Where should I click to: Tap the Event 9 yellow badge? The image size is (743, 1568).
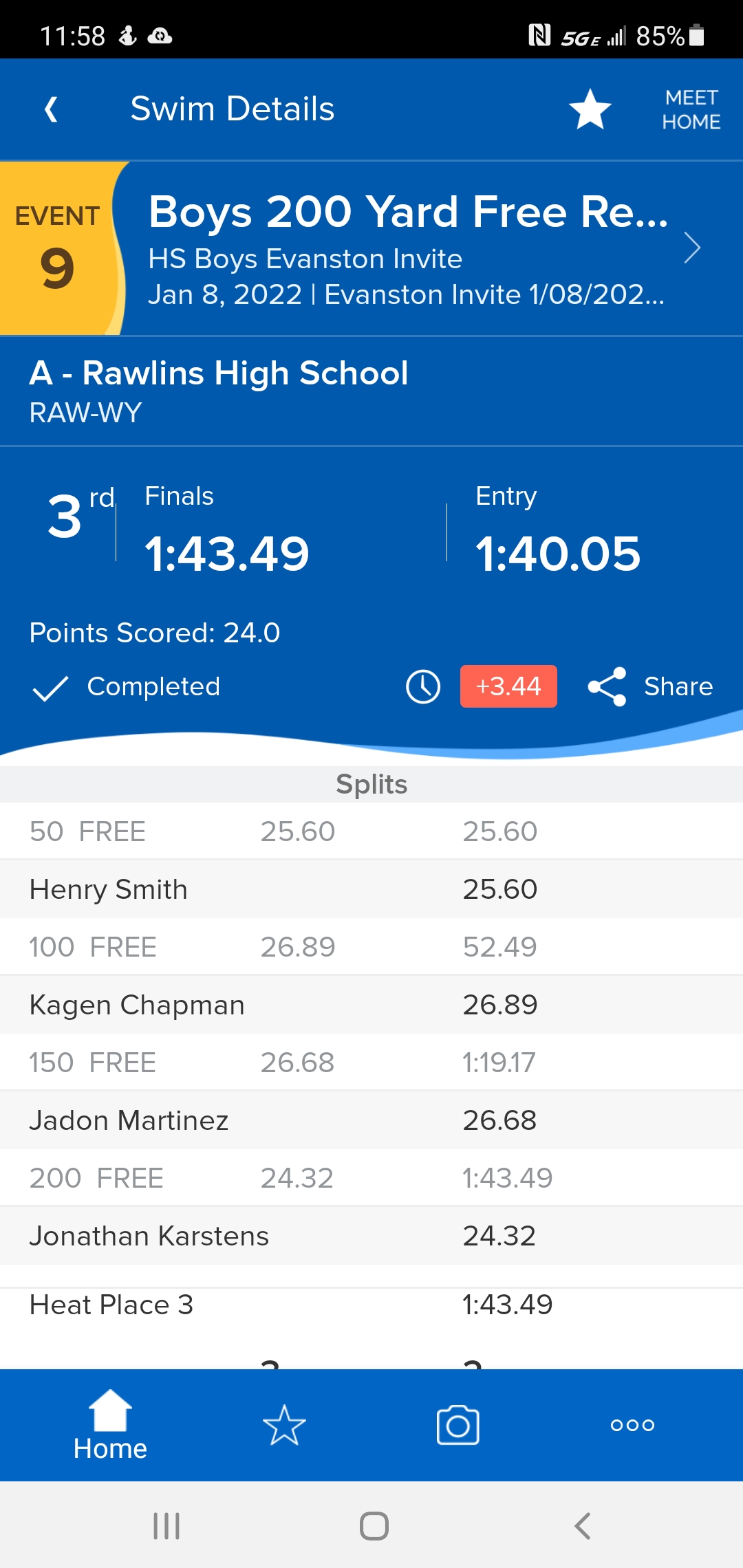pos(58,248)
